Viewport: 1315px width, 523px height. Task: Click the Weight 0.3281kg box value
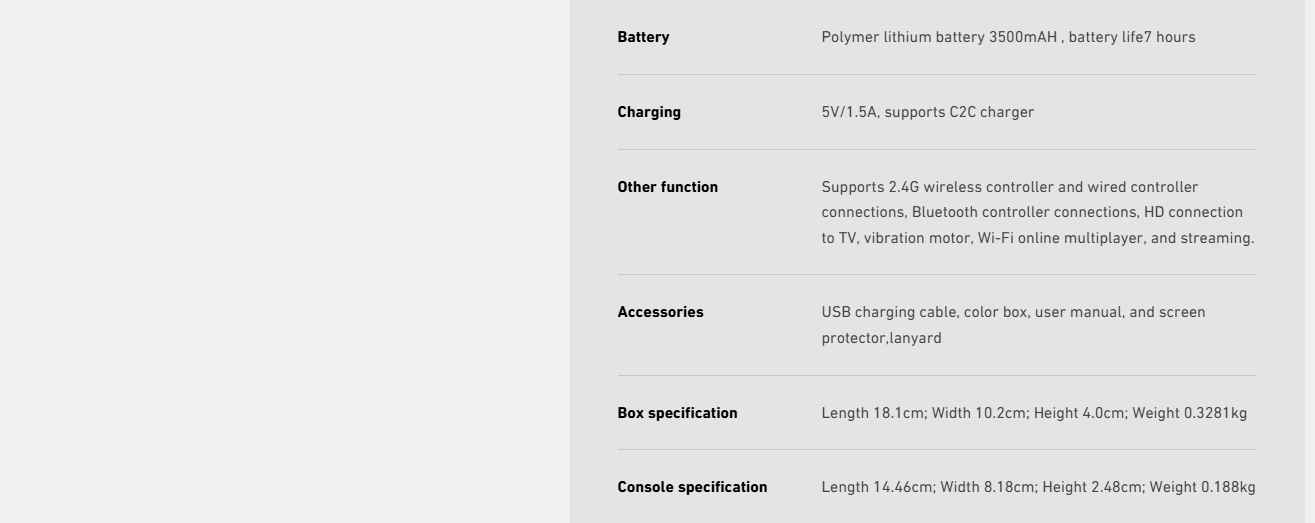1193,413
